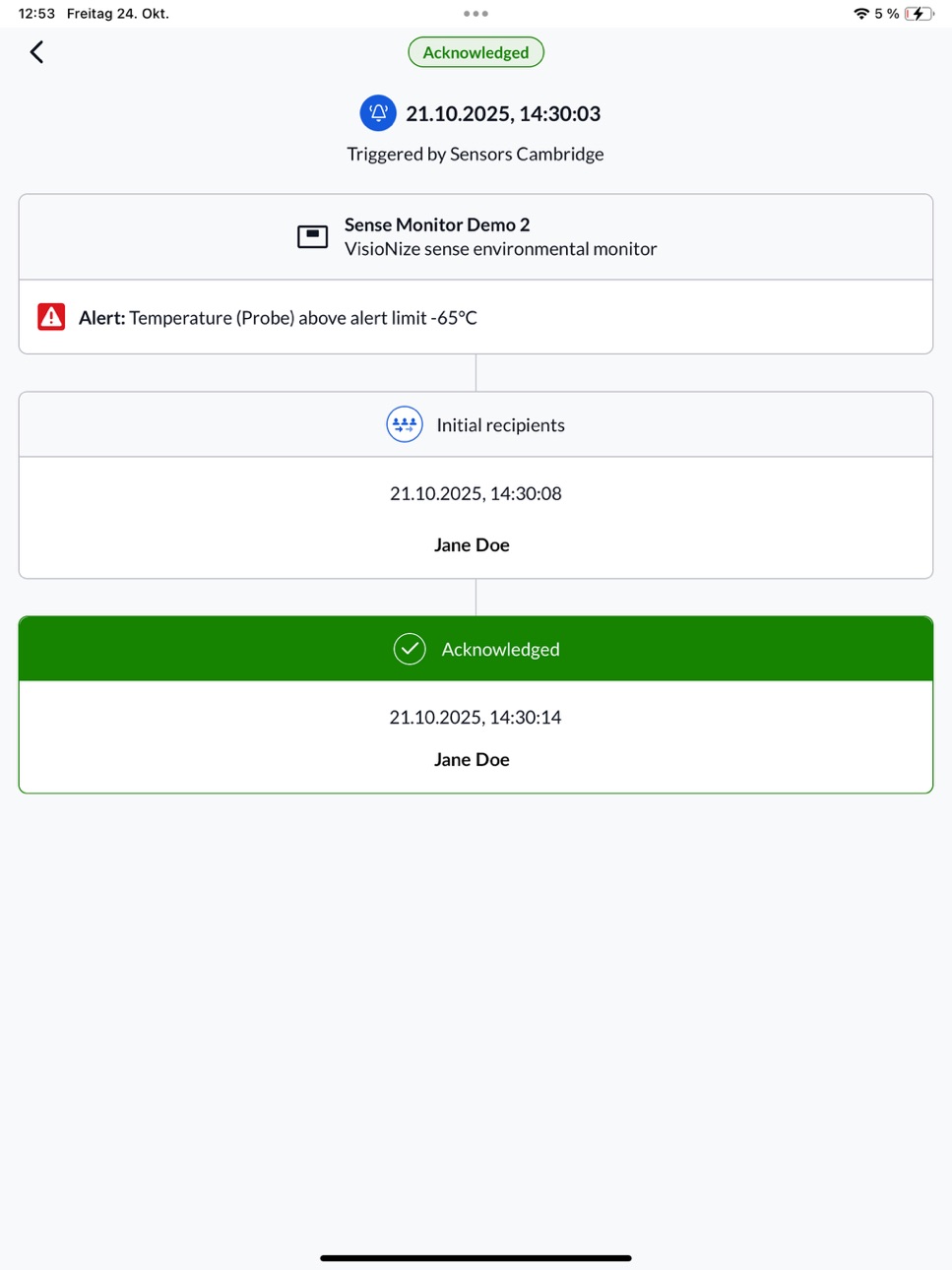Tap the Acknowledged status badge at top

tap(476, 52)
